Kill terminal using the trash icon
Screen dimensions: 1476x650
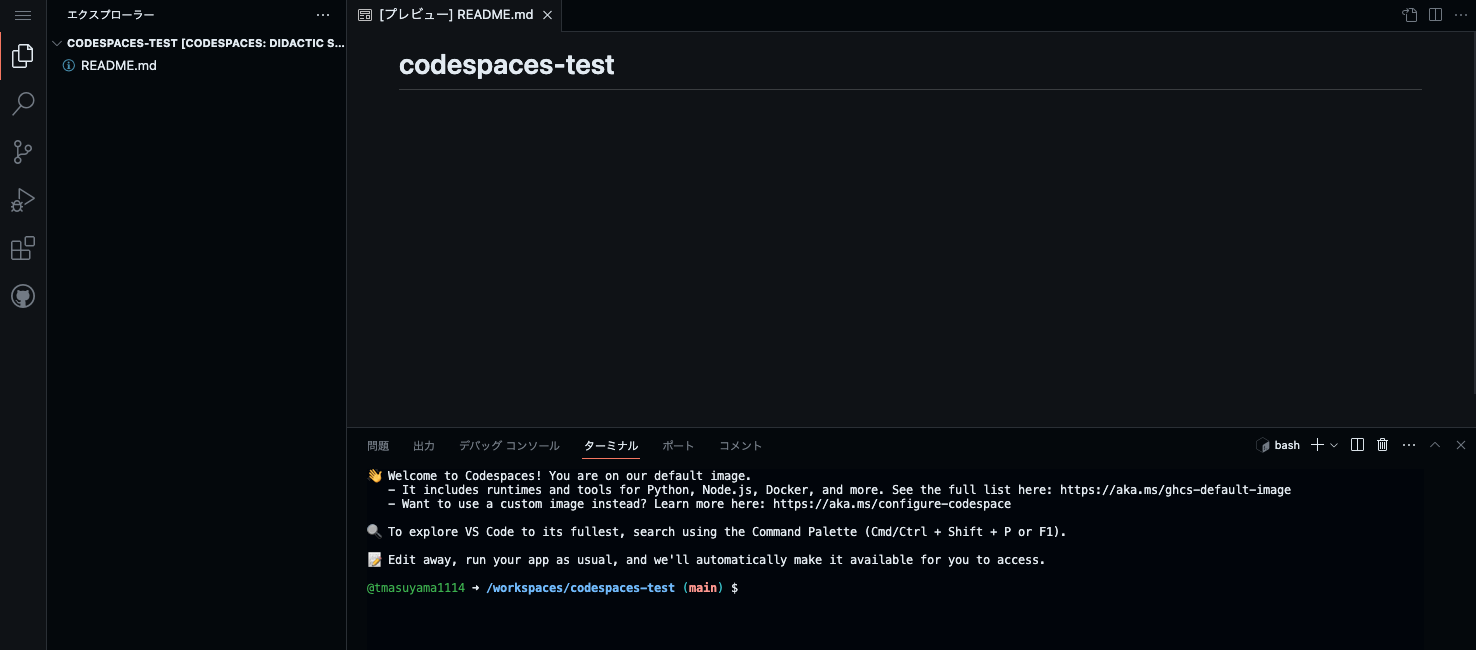(x=1383, y=445)
